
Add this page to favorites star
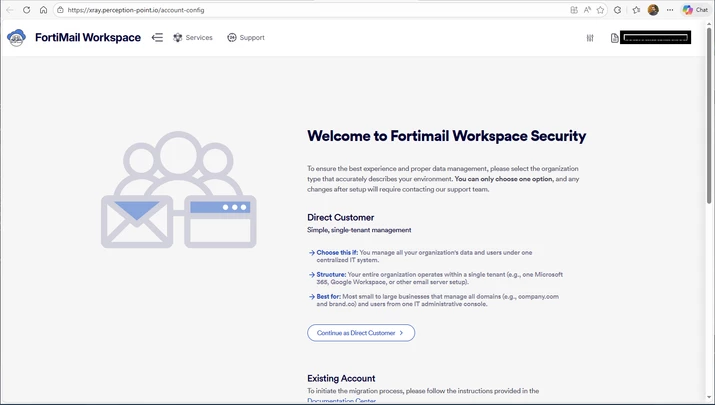point(600,10)
